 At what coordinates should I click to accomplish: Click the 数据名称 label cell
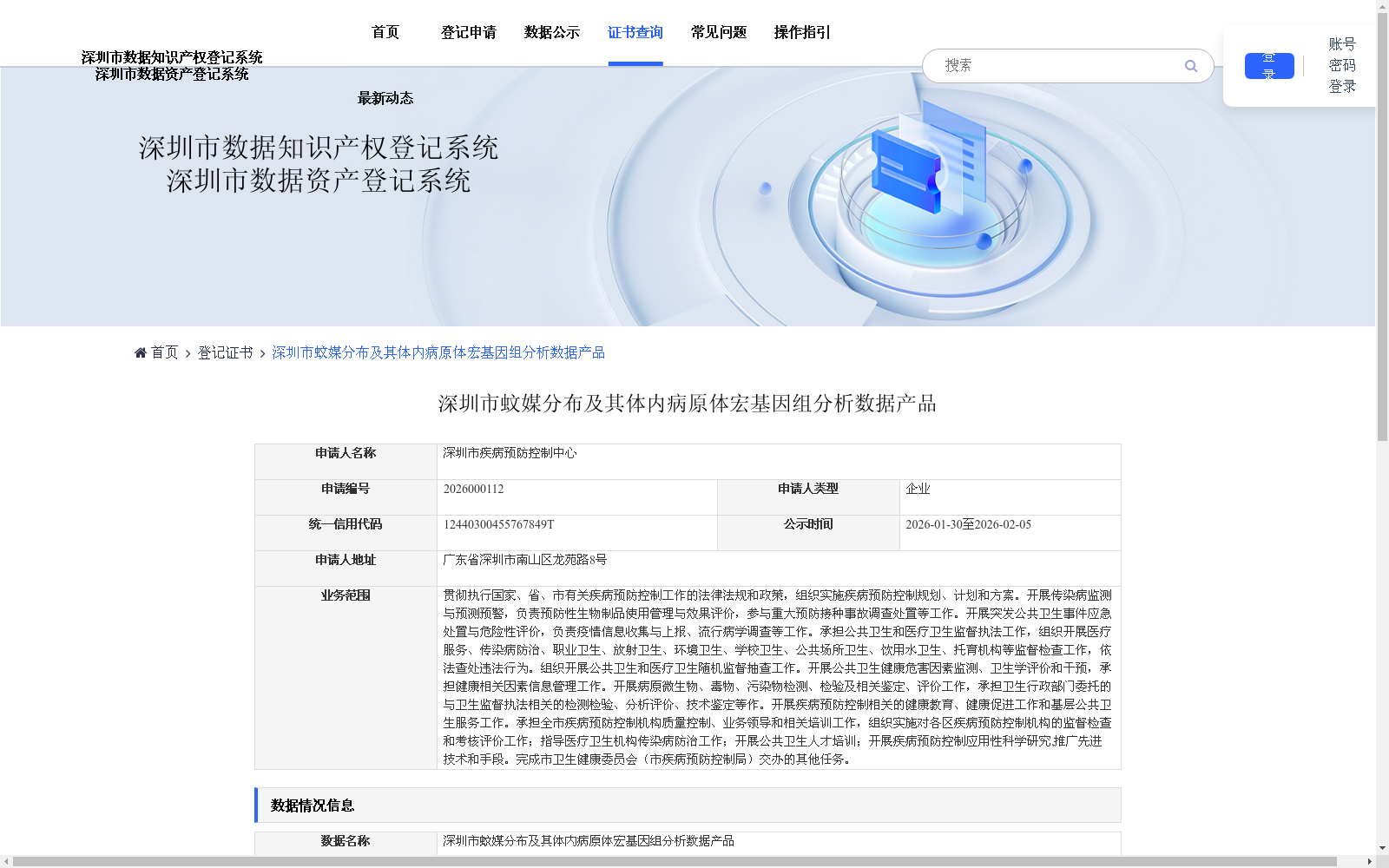tap(346, 843)
